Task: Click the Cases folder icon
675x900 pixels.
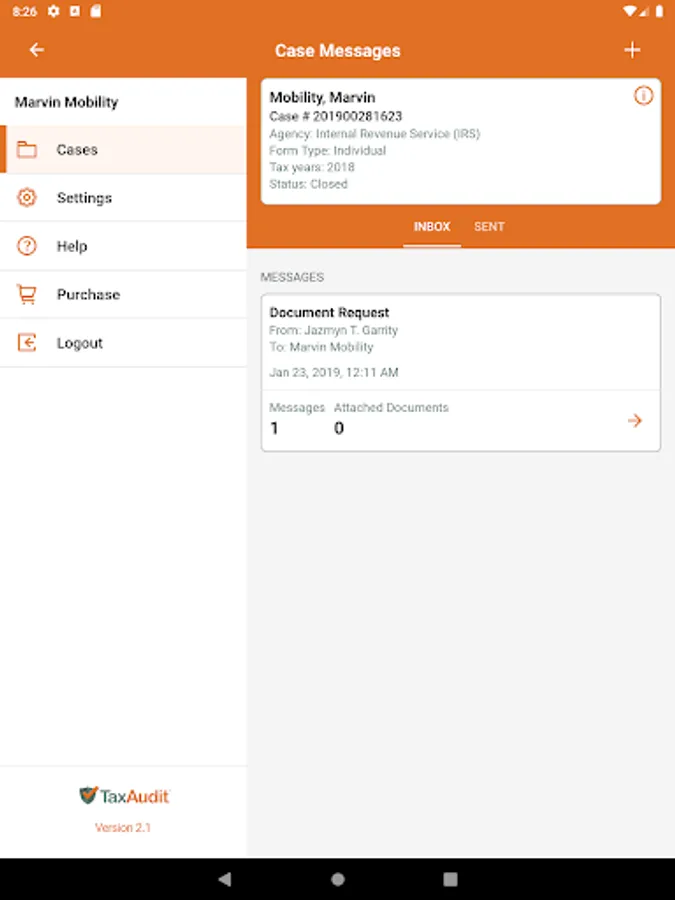Action: [26, 150]
